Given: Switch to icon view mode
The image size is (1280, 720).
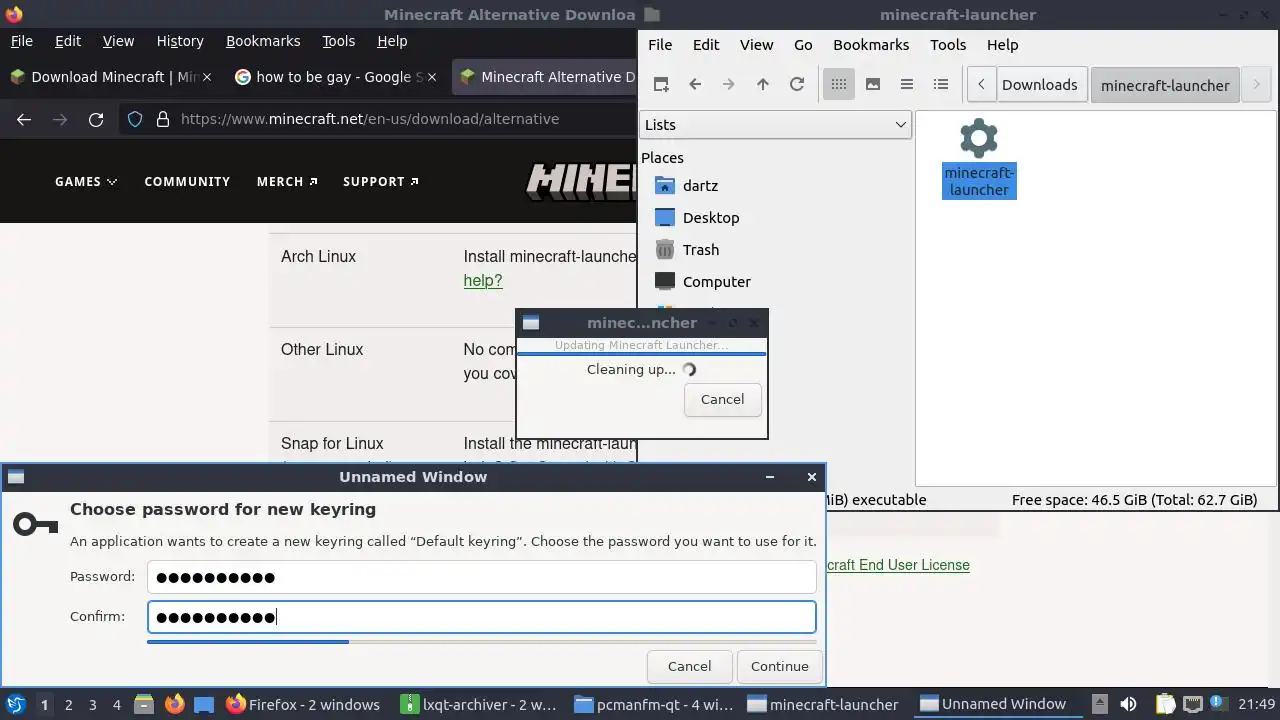Looking at the screenshot, I should [839, 85].
